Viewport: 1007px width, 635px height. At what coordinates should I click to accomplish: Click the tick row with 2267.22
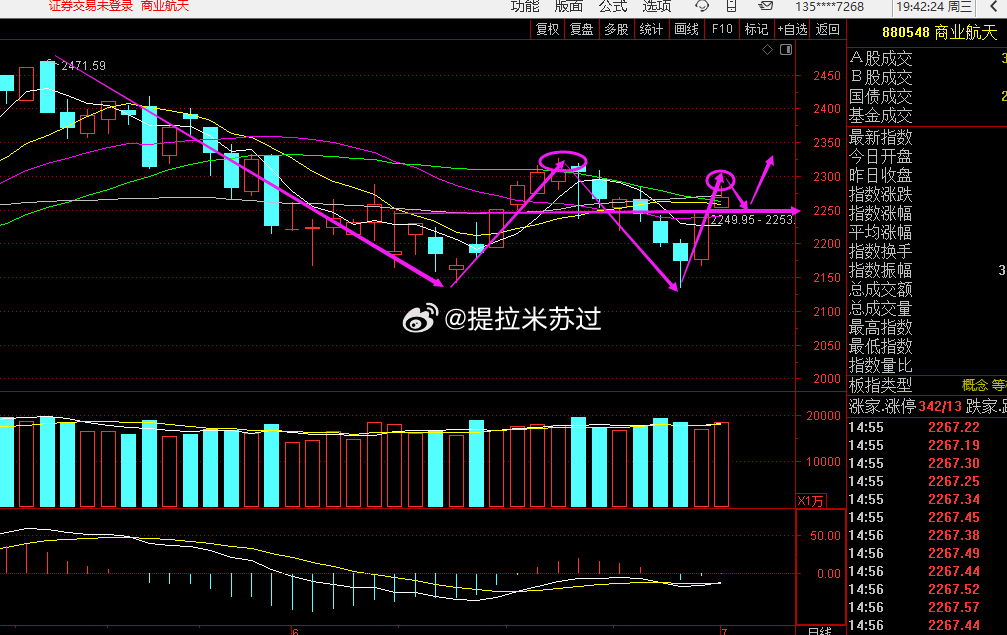927,428
